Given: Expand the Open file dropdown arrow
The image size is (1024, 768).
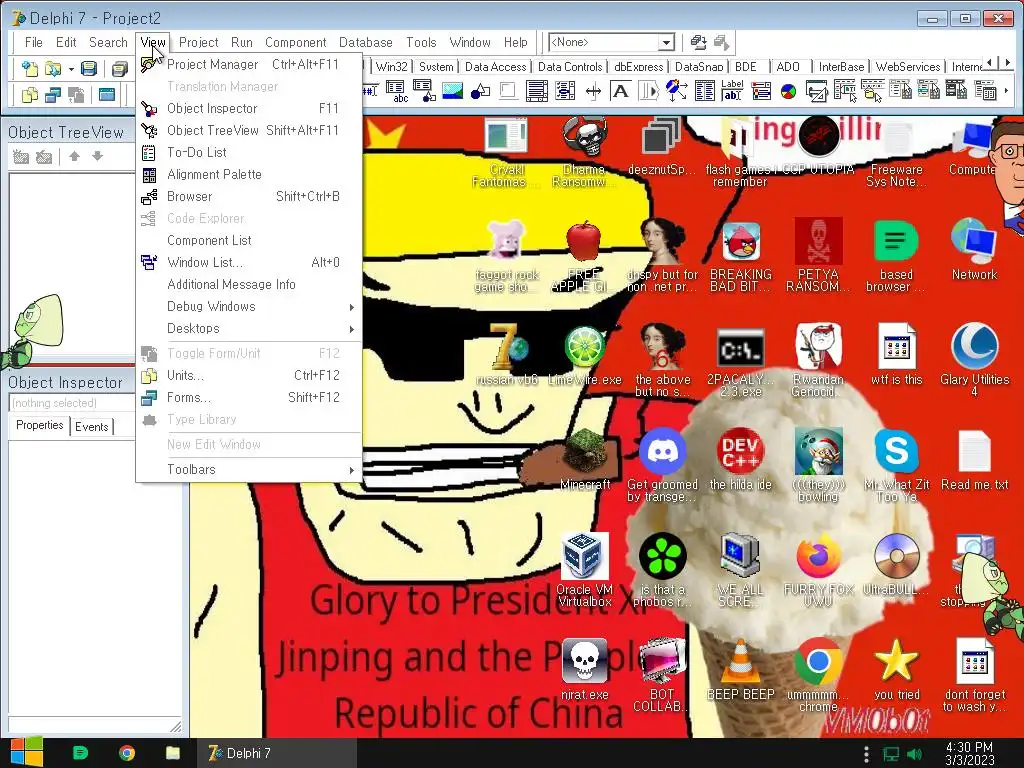Looking at the screenshot, I should point(71,69).
